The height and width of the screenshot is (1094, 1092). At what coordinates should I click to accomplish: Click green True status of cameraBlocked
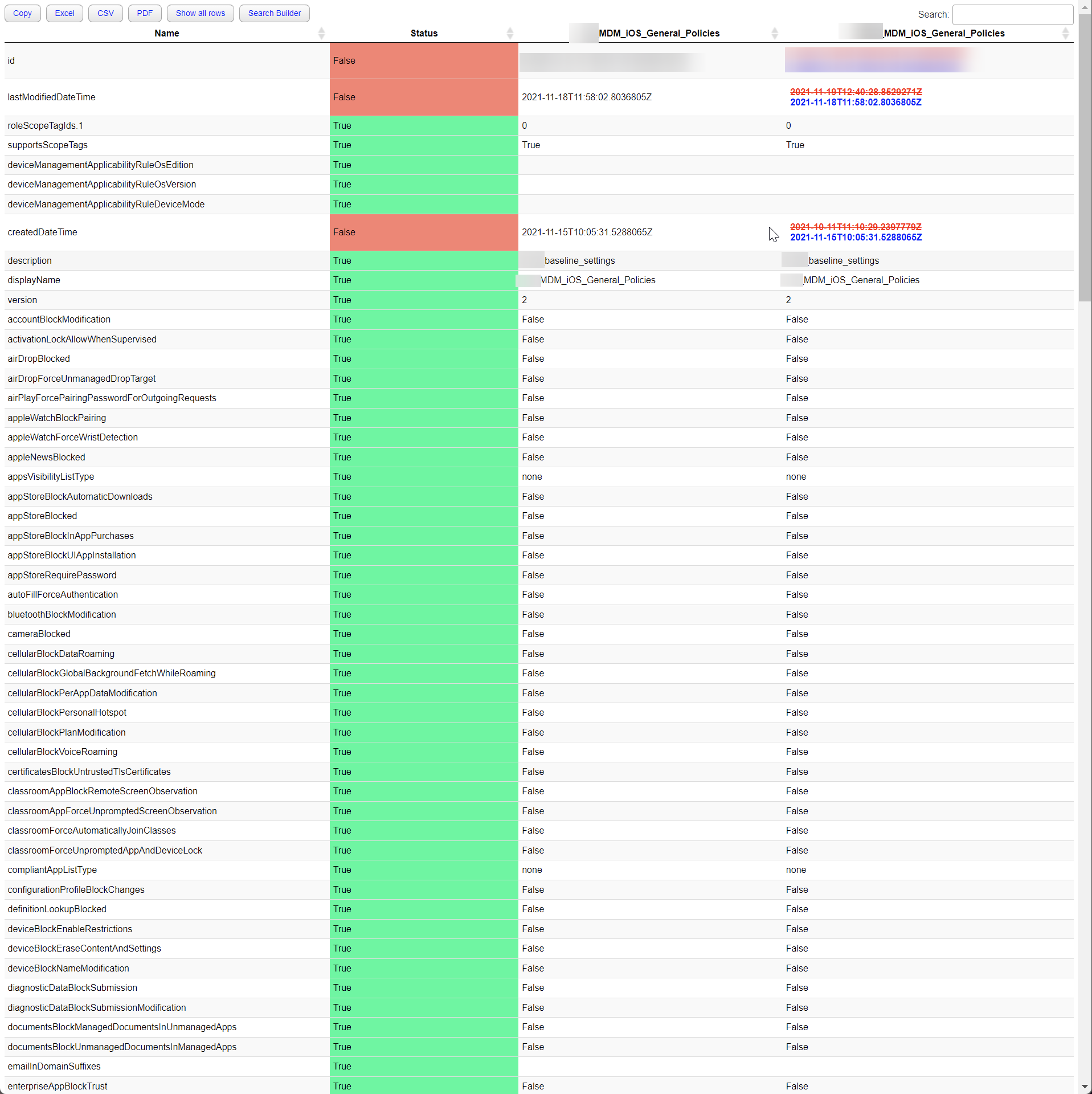pos(423,634)
